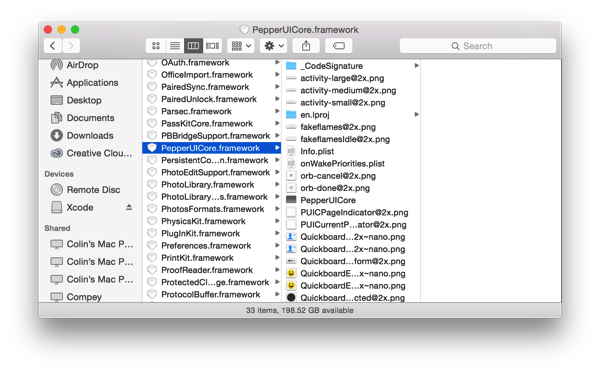This screenshot has width=600, height=373.
Task: Switch to list view mode
Action: pos(174,46)
